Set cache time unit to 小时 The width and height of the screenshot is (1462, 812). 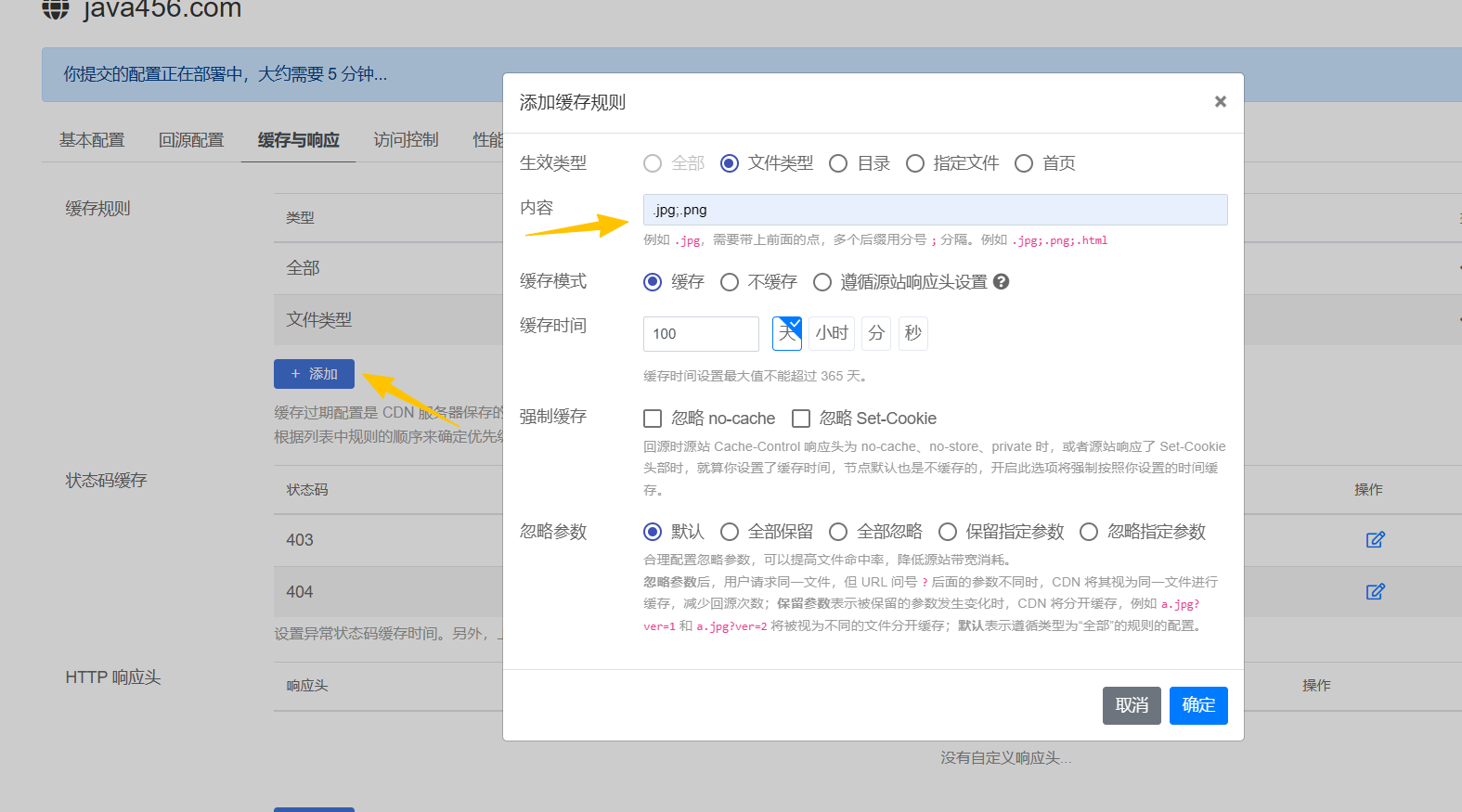tap(831, 333)
